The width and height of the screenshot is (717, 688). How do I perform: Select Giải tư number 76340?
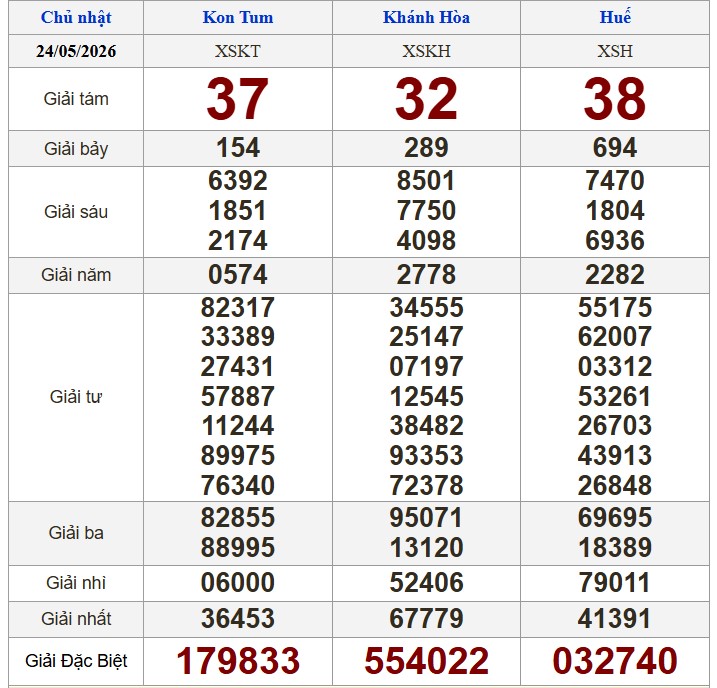pos(238,485)
